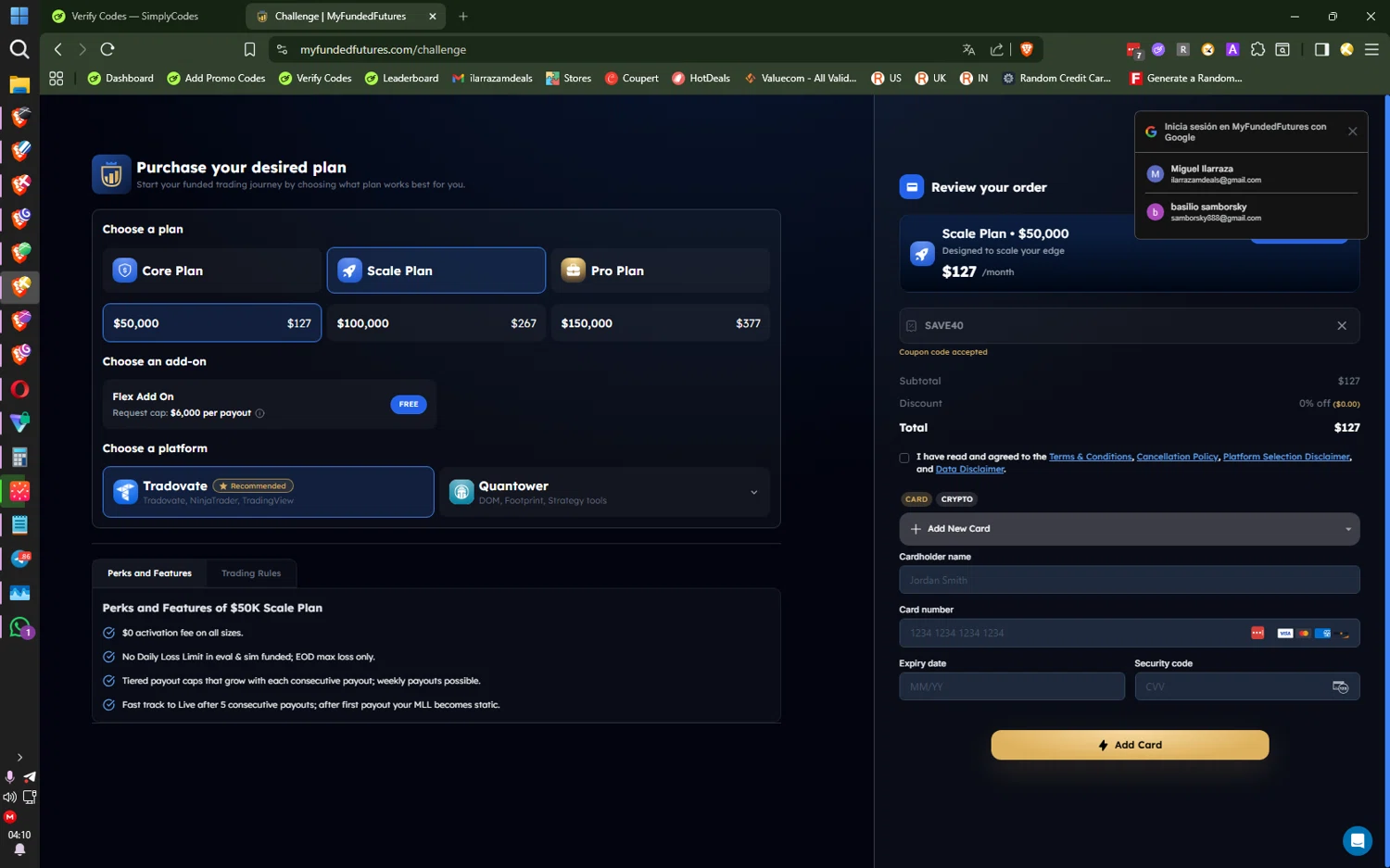The image size is (1390, 868).
Task: Open the browser hamburger menu
Action: tap(1371, 49)
